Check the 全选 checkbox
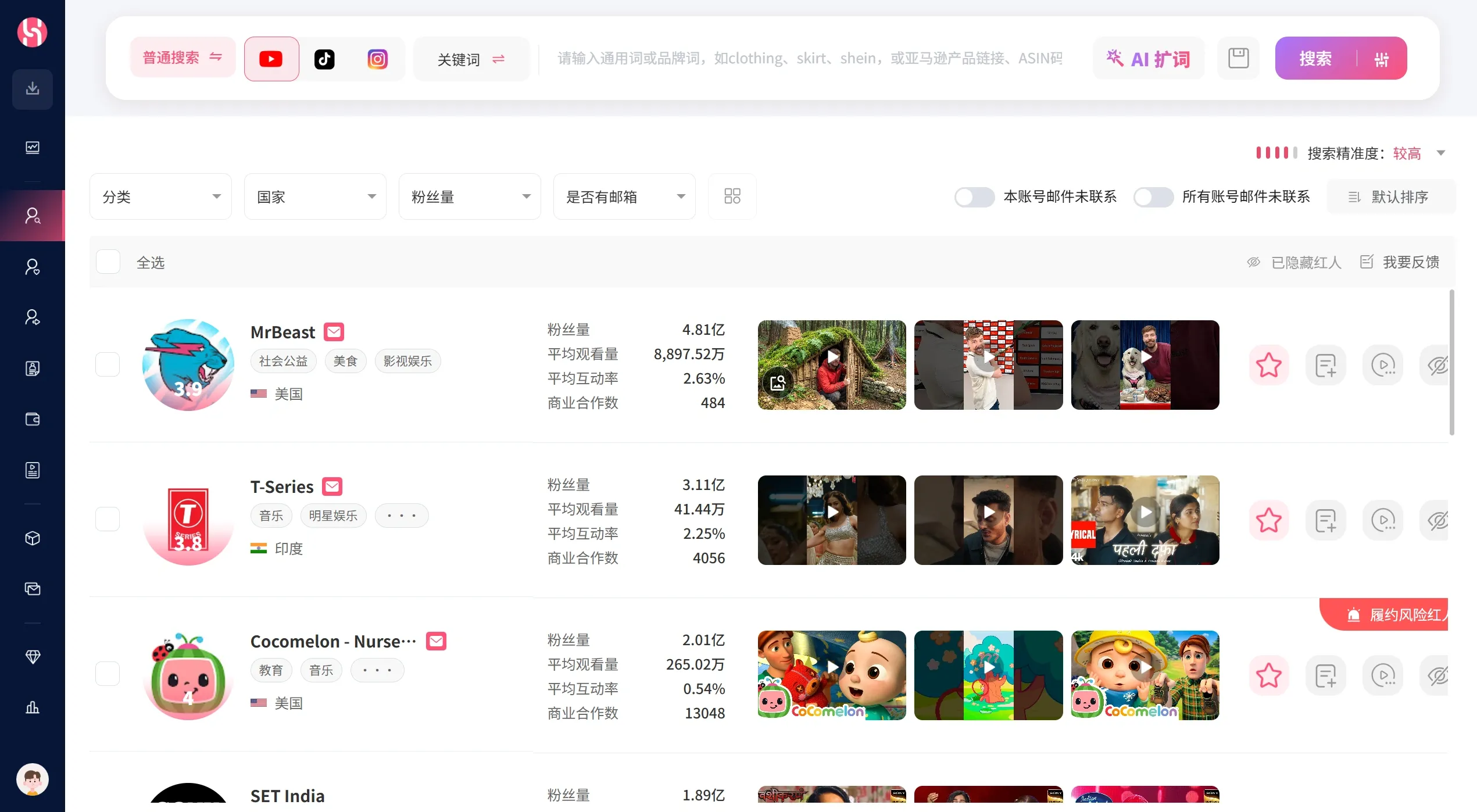 (x=108, y=262)
